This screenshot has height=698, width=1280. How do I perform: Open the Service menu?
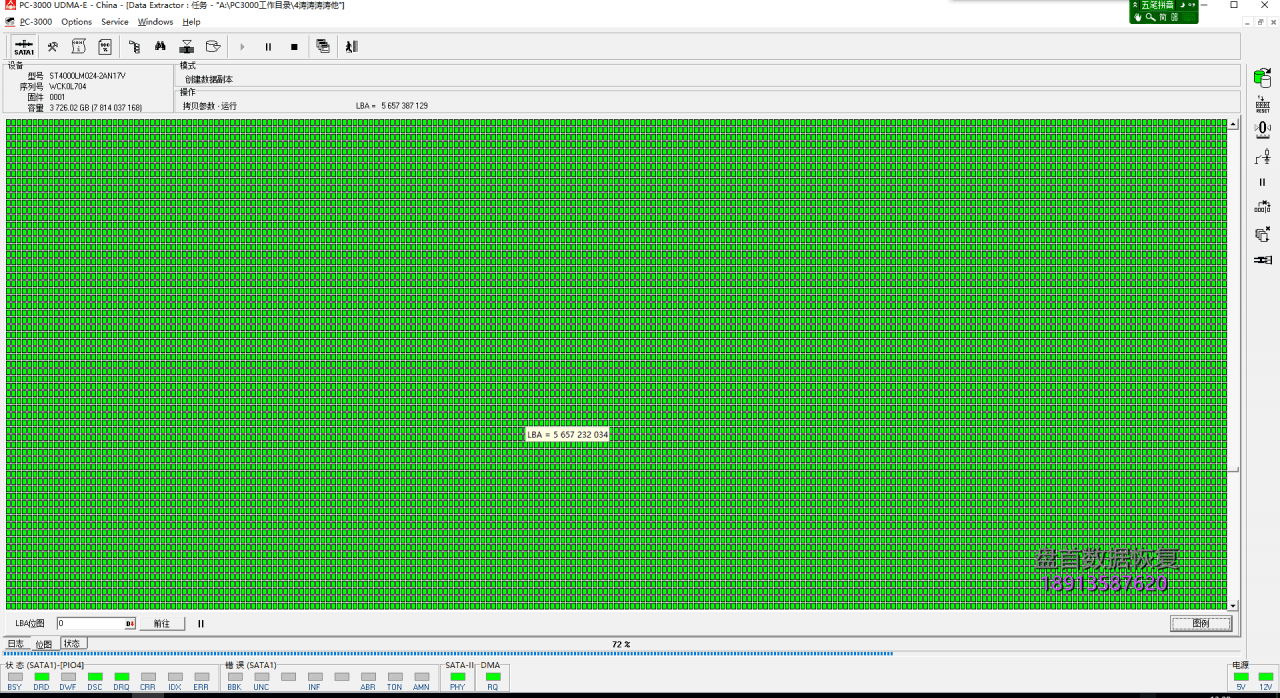tap(115, 21)
